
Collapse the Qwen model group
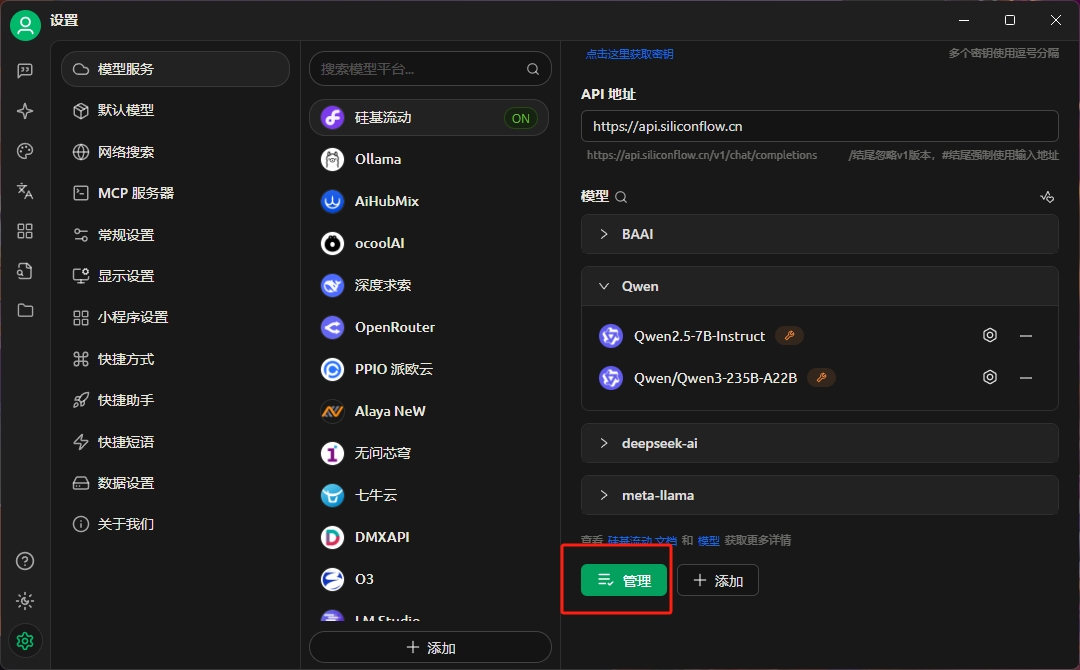pyautogui.click(x=819, y=286)
